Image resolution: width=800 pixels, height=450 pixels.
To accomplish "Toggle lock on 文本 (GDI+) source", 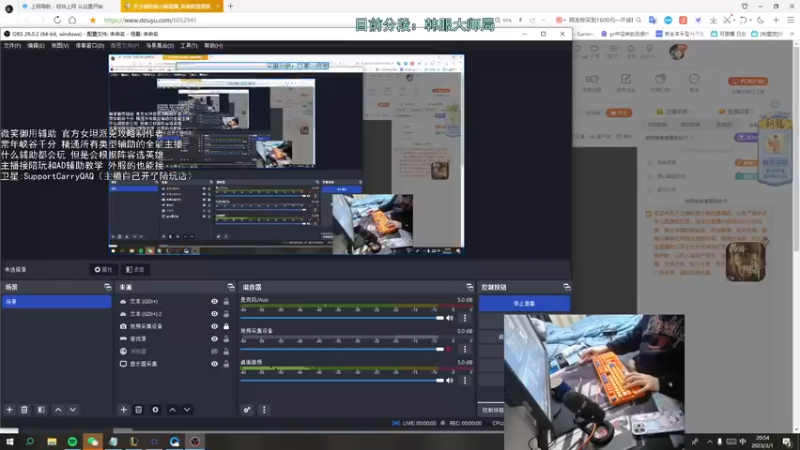I will [226, 302].
